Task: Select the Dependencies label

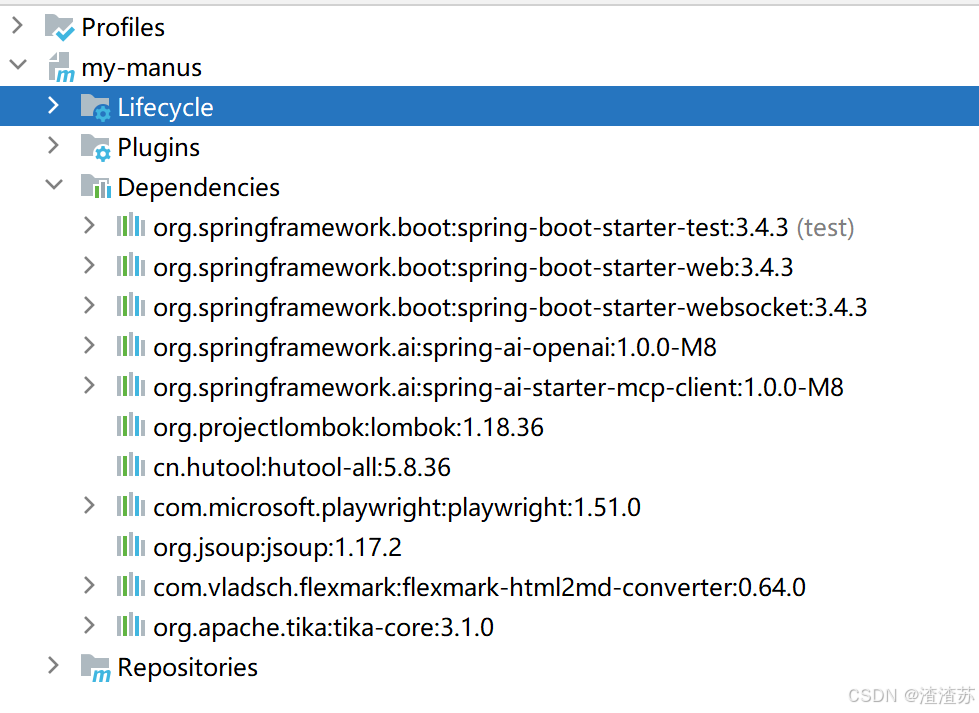Action: 199,187
